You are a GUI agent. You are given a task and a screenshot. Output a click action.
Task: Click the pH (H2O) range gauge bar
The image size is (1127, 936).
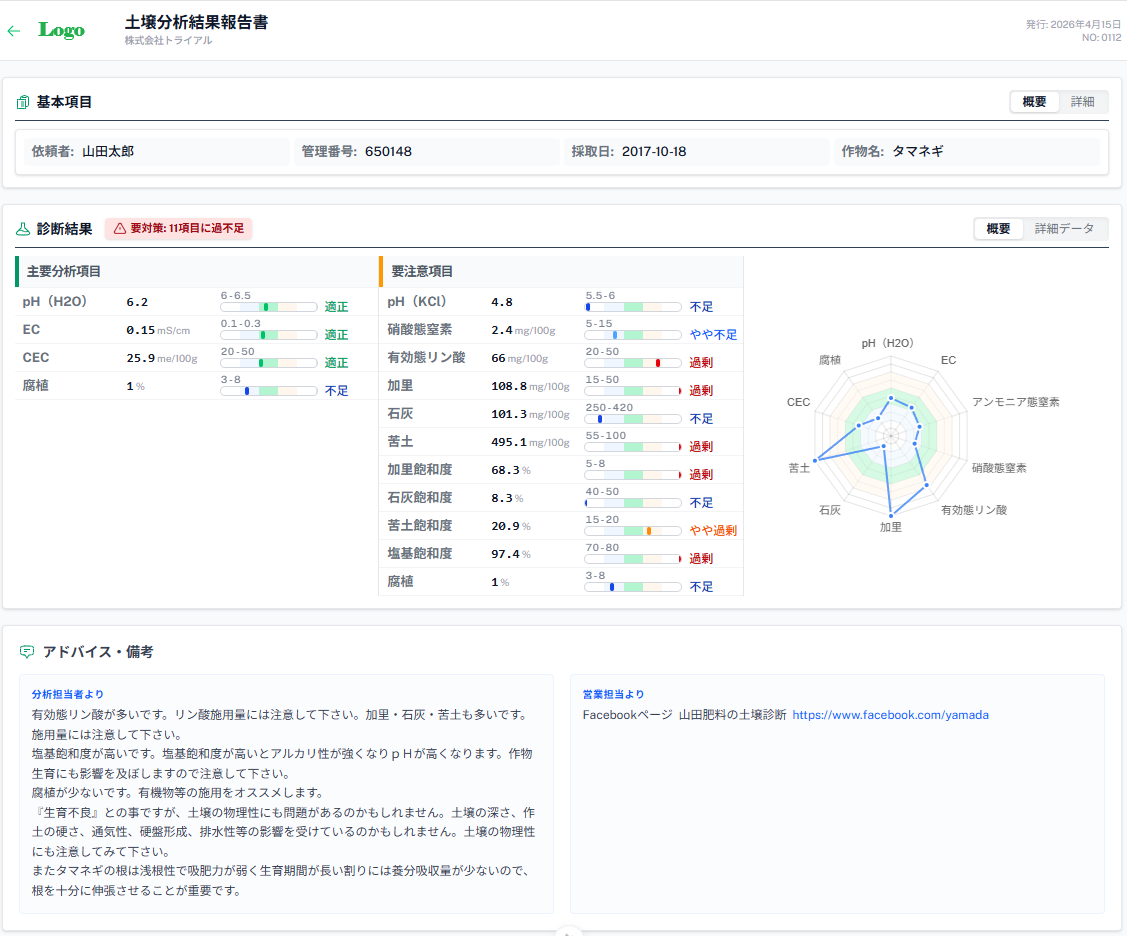[269, 307]
